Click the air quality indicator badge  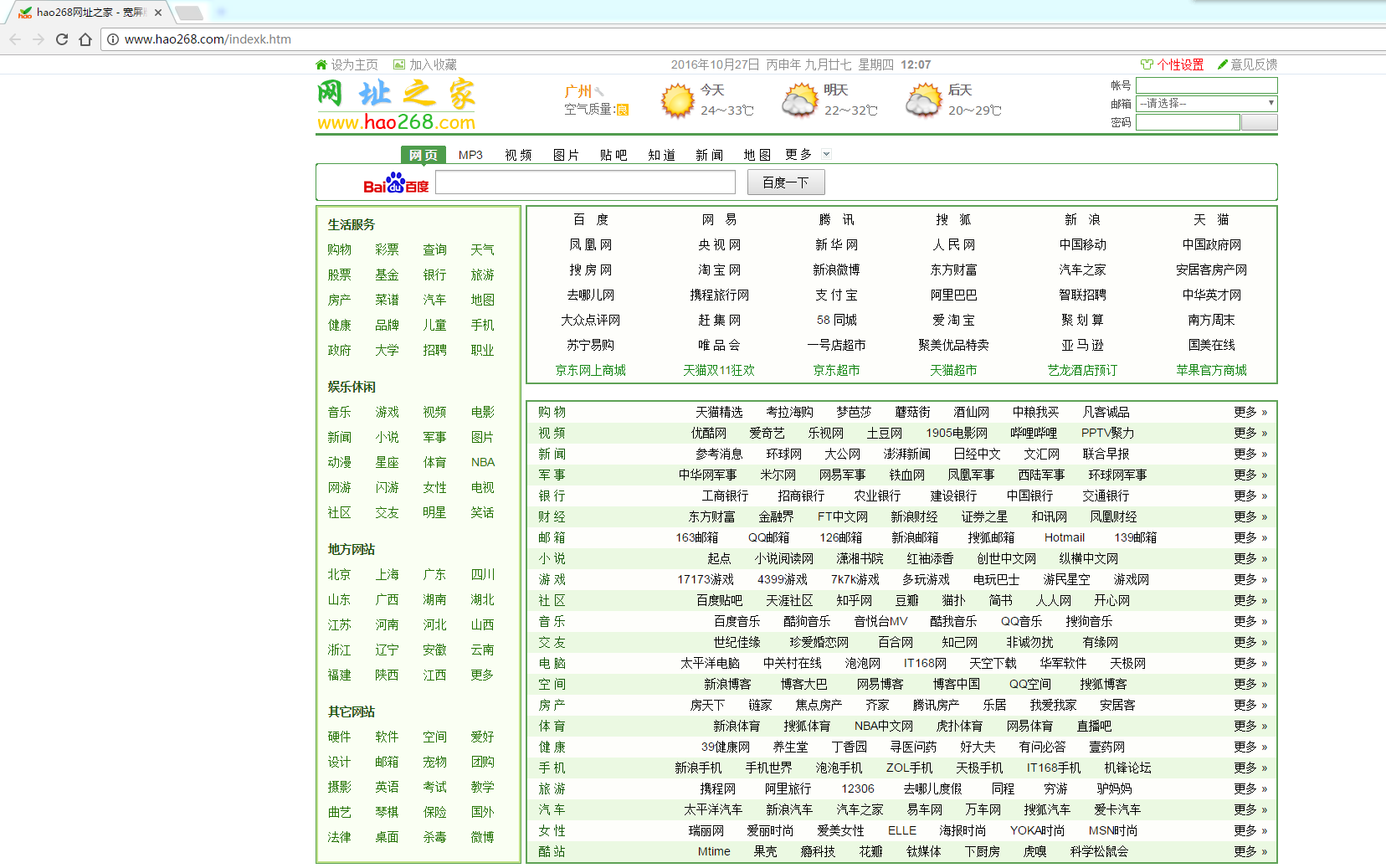pos(623,110)
